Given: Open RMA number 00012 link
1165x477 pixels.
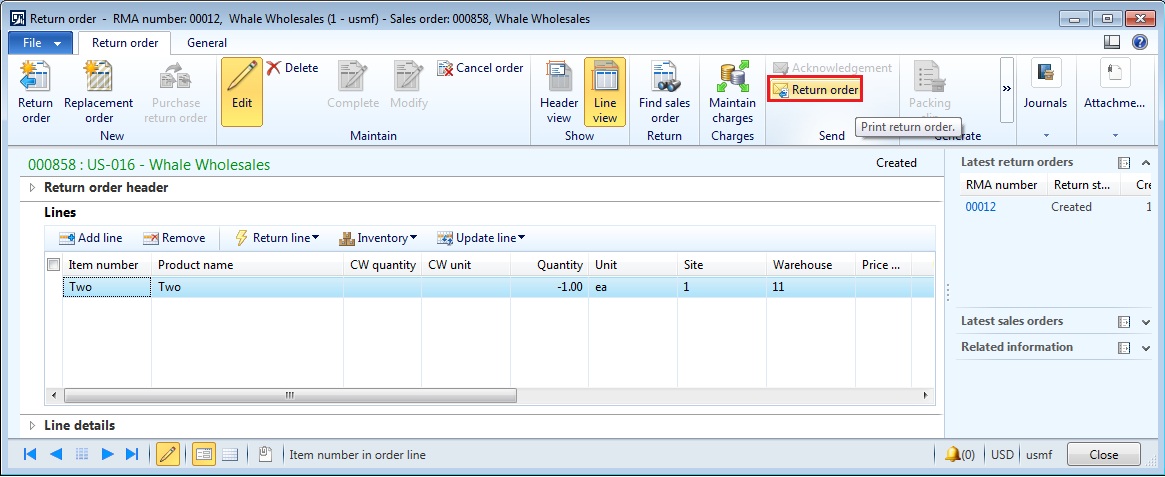Looking at the screenshot, I should pos(981,207).
